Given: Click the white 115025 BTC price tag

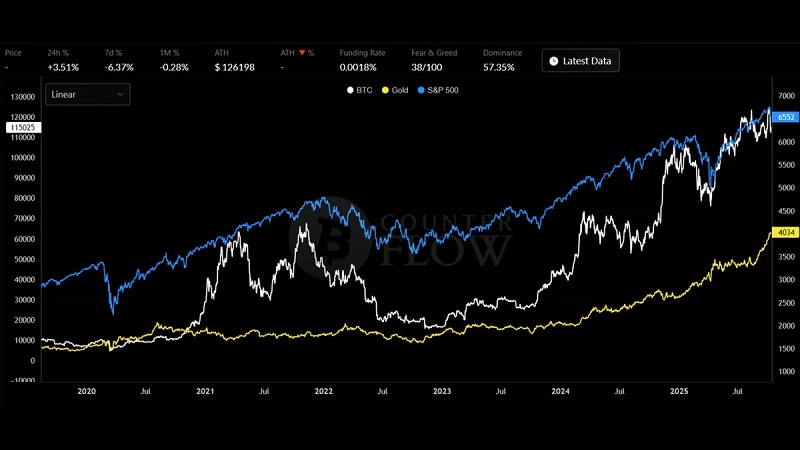Looking at the screenshot, I should tap(21, 128).
